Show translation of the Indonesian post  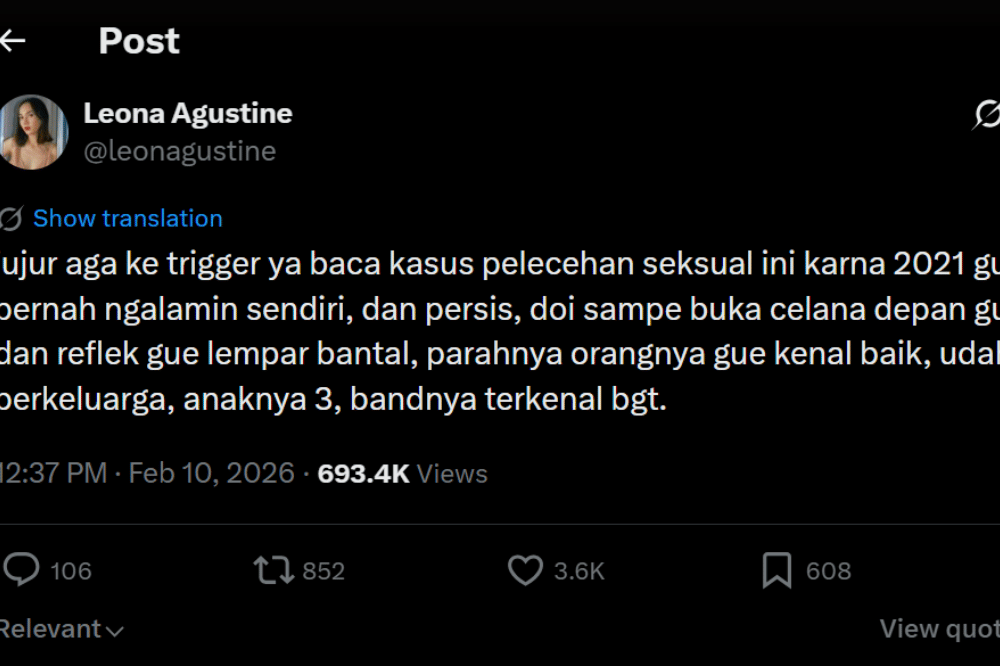point(127,218)
